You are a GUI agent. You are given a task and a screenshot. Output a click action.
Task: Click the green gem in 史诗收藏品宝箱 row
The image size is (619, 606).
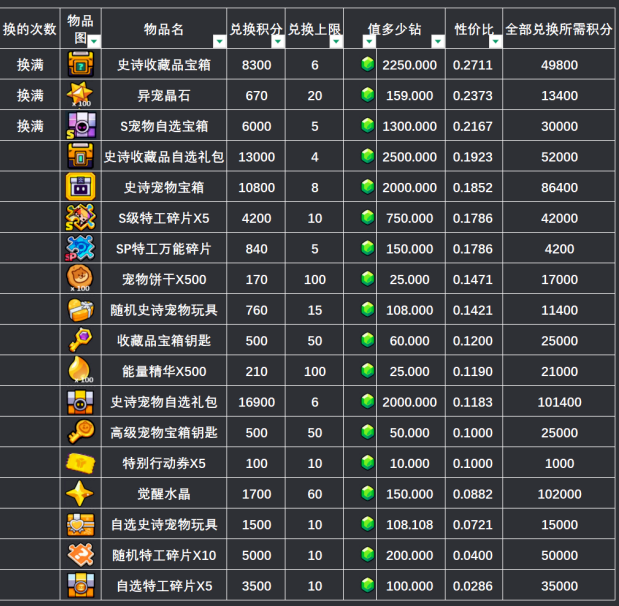click(x=368, y=64)
